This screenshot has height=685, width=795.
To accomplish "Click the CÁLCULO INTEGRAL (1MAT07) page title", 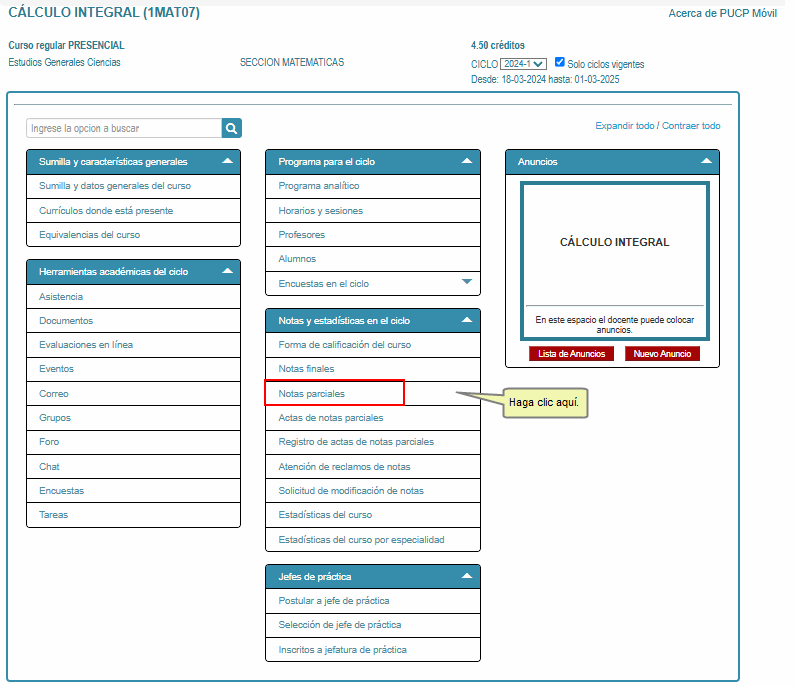I will pos(104,12).
